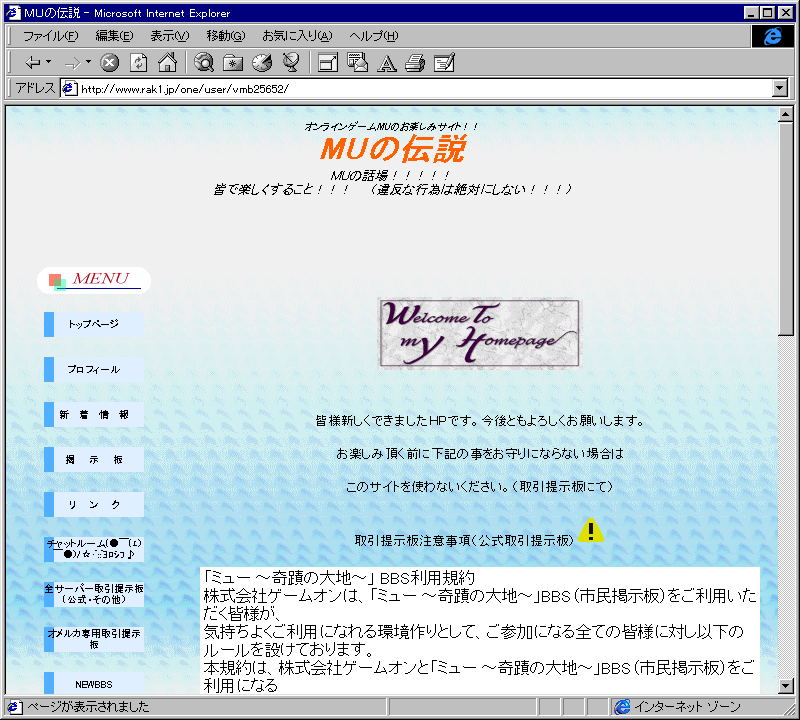The image size is (800, 720).
Task: Click the オンラインゲームMUのお楽しみサイト tagline
Action: pyautogui.click(x=391, y=126)
